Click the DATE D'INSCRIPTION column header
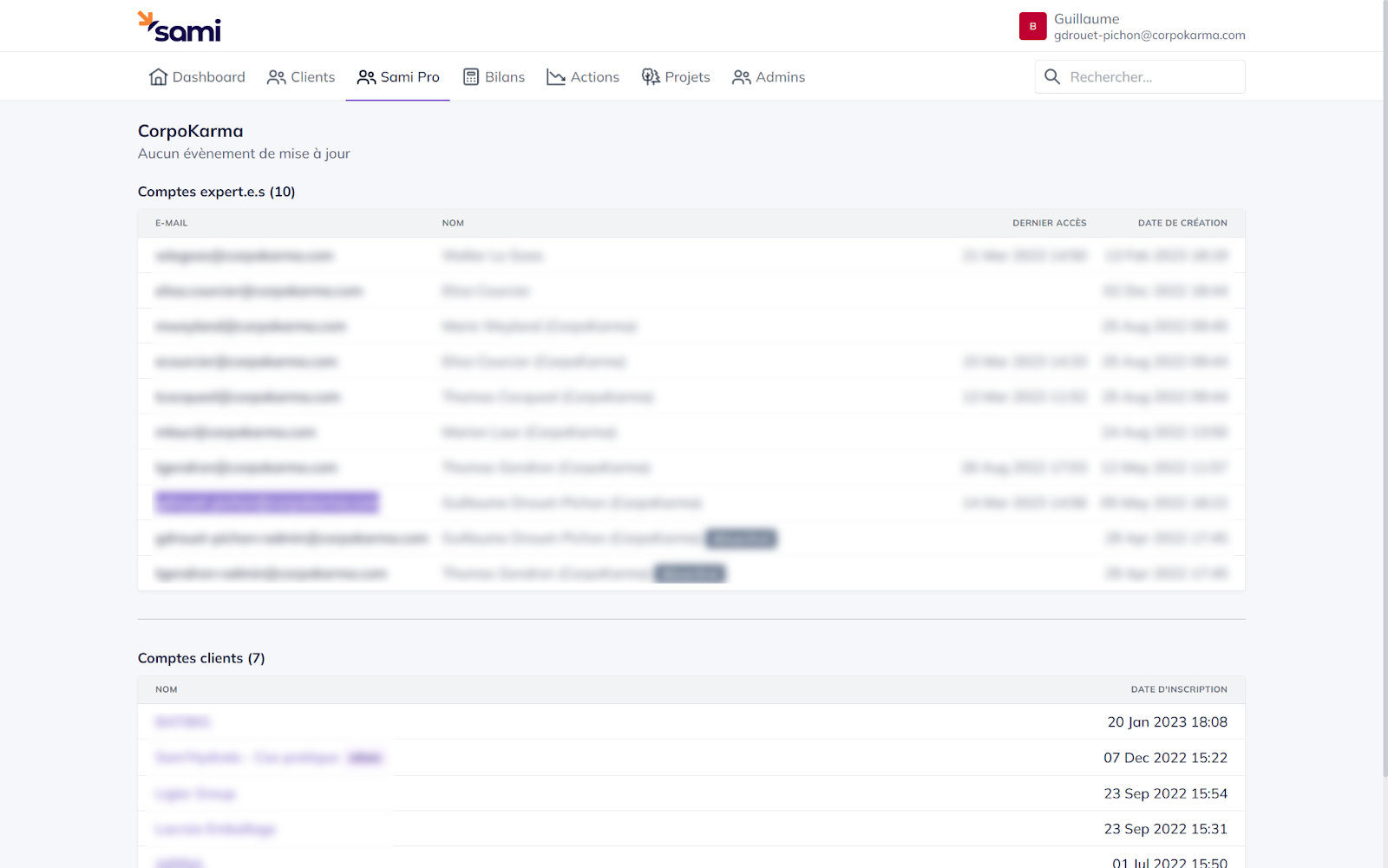The image size is (1388, 868). 1179,689
